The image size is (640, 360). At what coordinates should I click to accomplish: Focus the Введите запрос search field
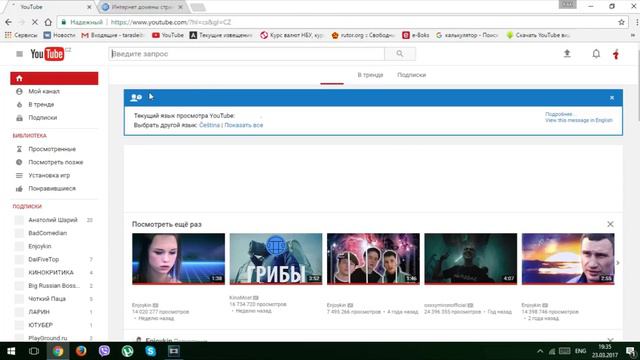[x=247, y=53]
